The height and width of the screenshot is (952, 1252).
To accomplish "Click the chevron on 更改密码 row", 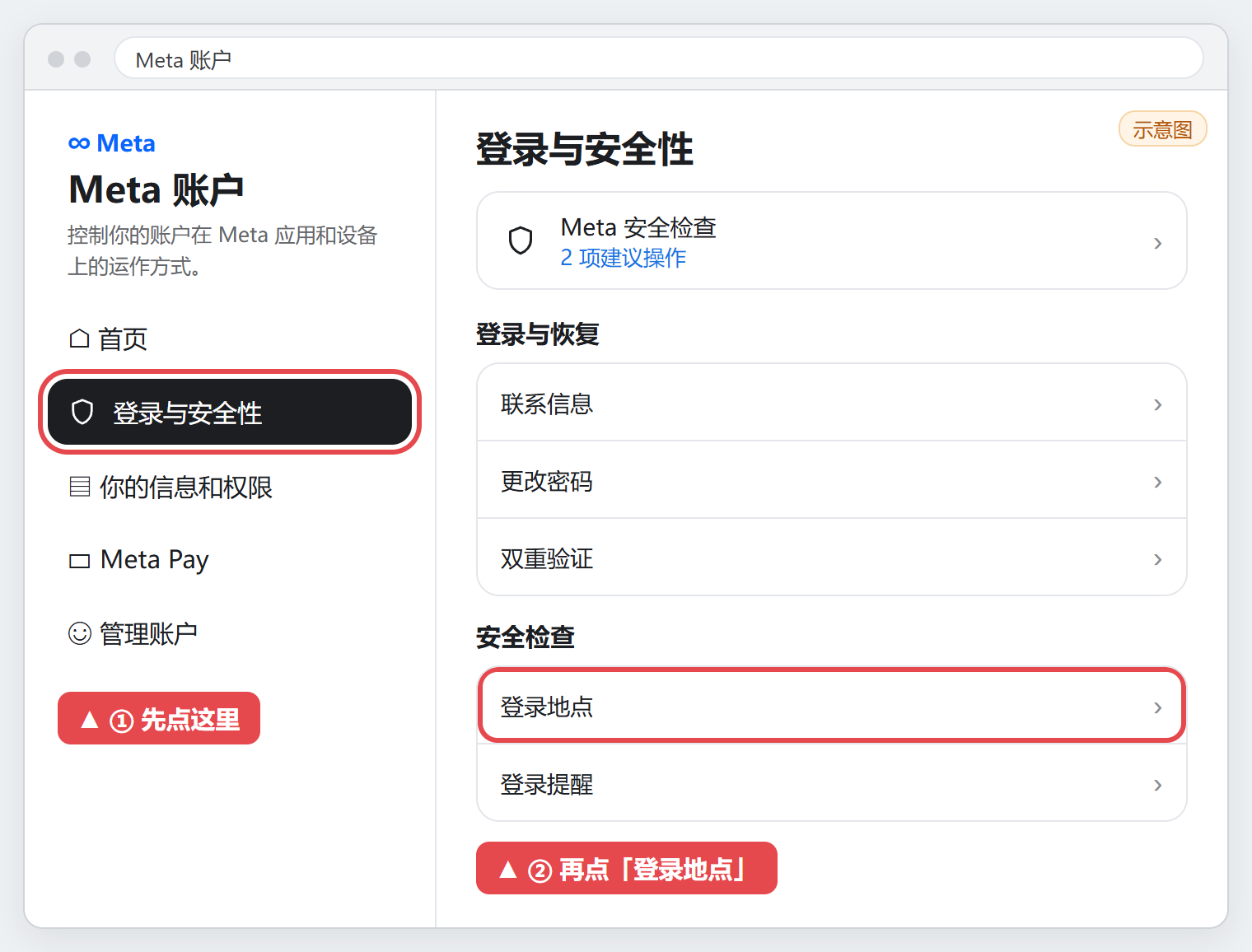I will tap(1157, 482).
